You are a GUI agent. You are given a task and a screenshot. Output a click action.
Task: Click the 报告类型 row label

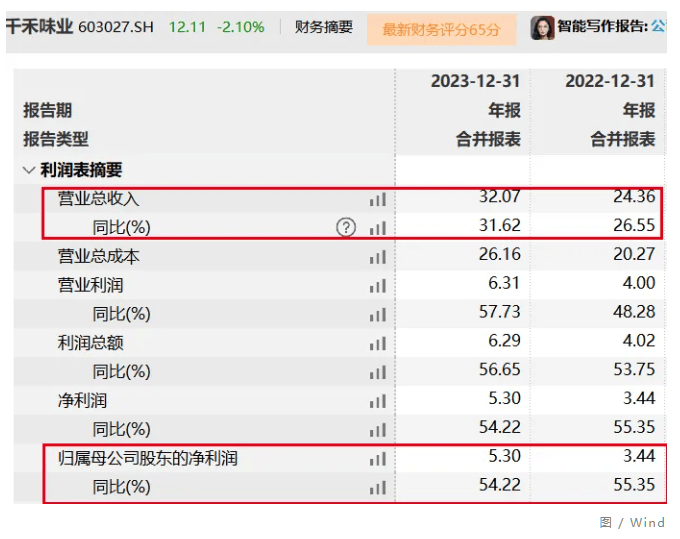pyautogui.click(x=56, y=139)
